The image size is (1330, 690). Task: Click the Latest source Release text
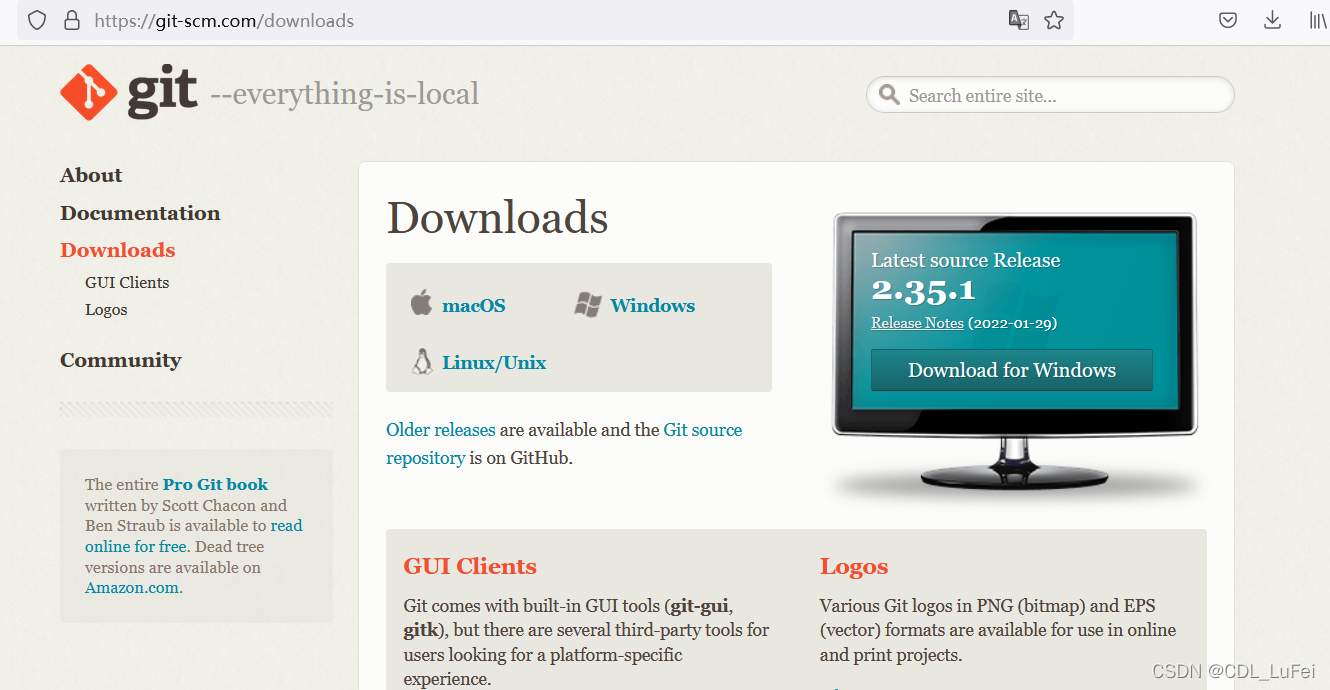[965, 260]
